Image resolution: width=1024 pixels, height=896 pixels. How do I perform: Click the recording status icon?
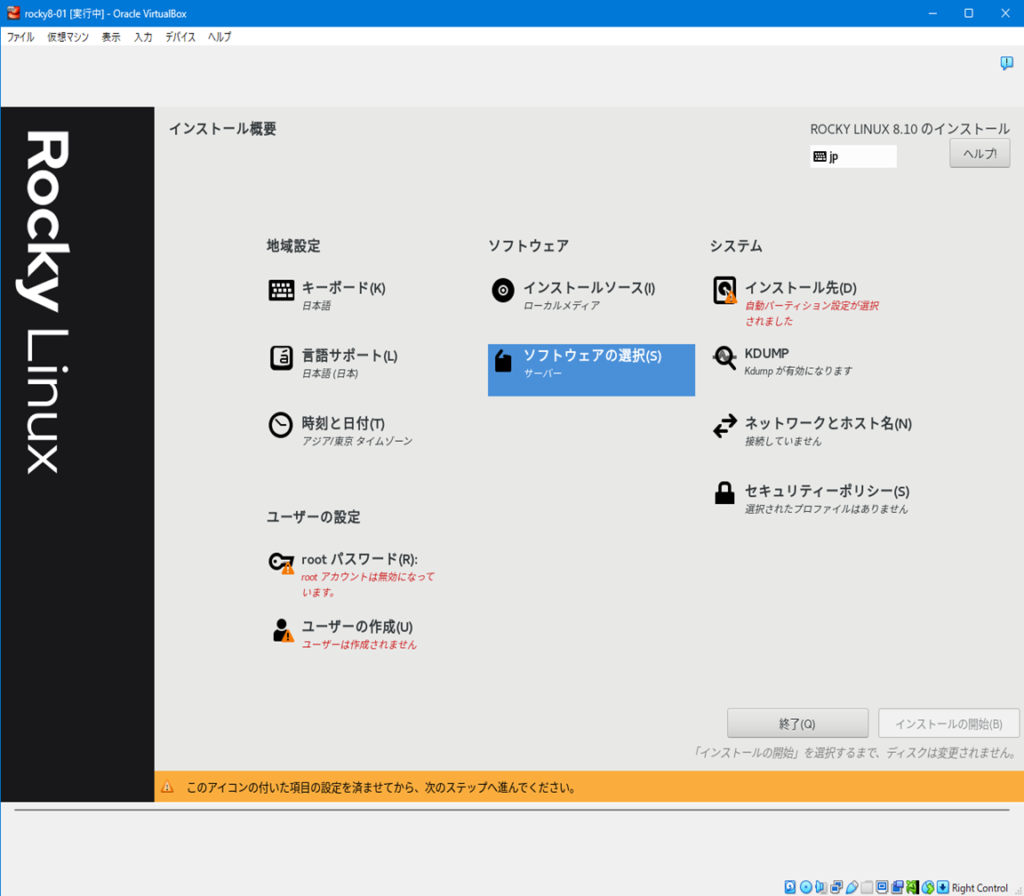(897, 887)
